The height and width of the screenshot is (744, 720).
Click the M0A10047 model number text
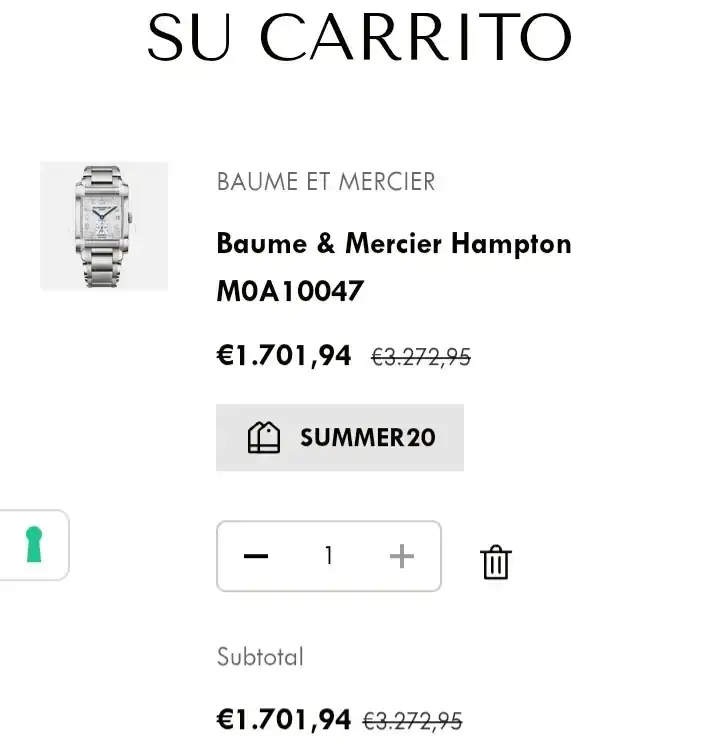point(290,291)
